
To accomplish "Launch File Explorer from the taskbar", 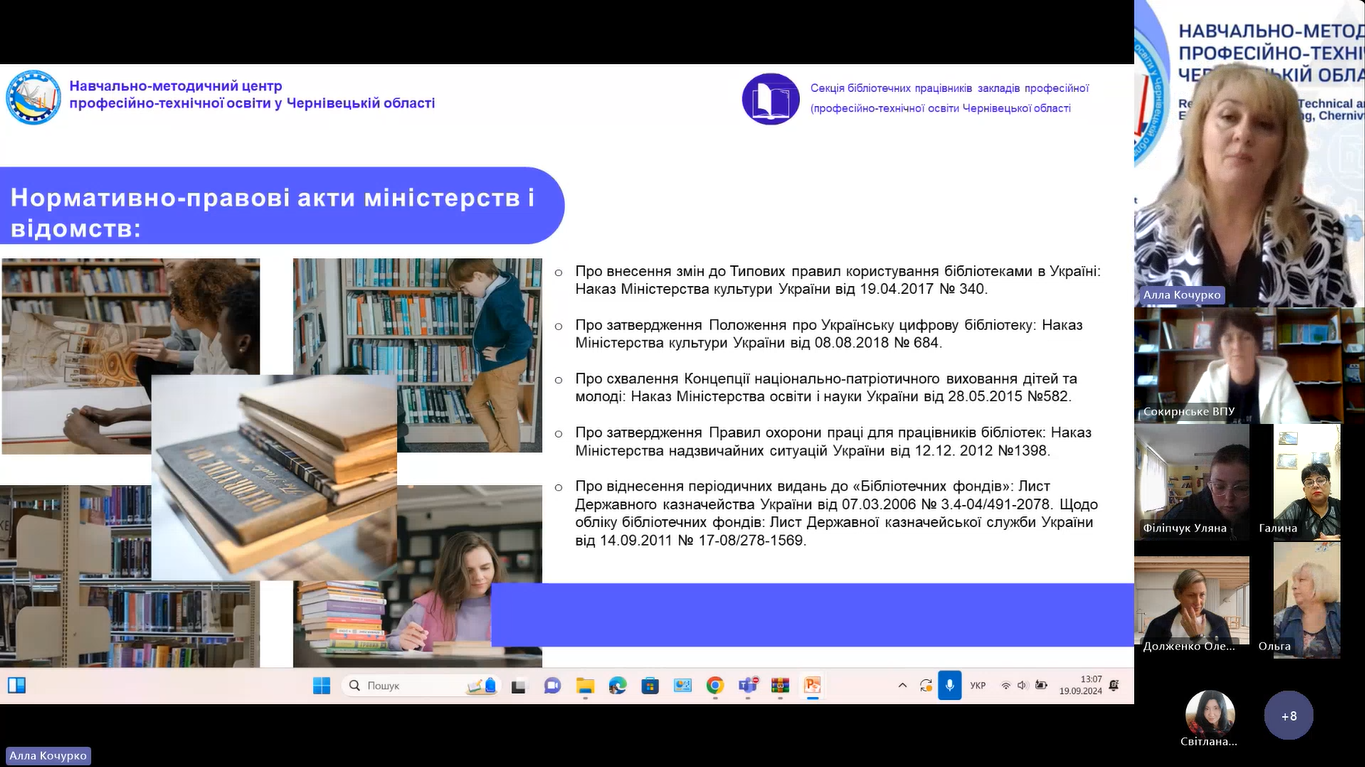I will (585, 686).
